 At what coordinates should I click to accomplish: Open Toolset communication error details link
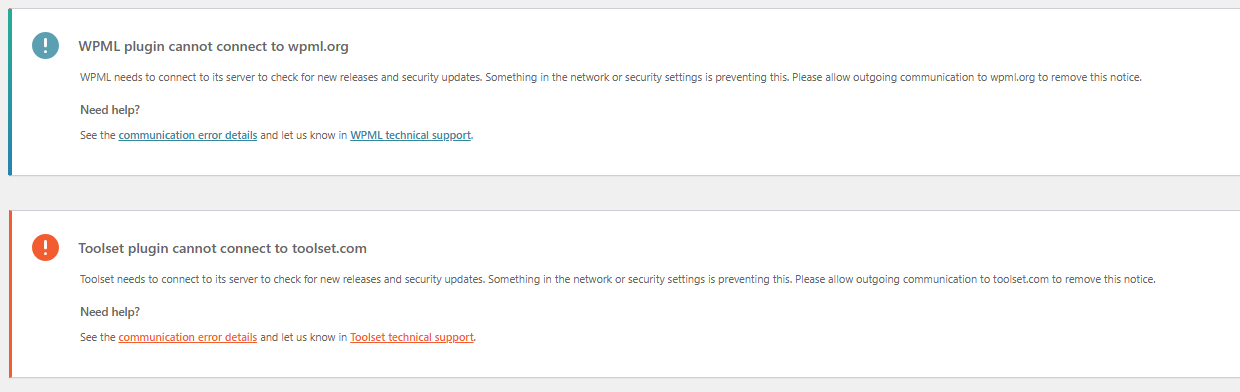click(x=188, y=338)
